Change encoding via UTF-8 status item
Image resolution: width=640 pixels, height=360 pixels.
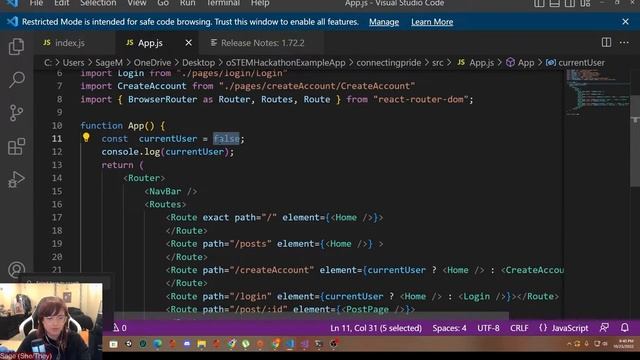[x=488, y=328]
